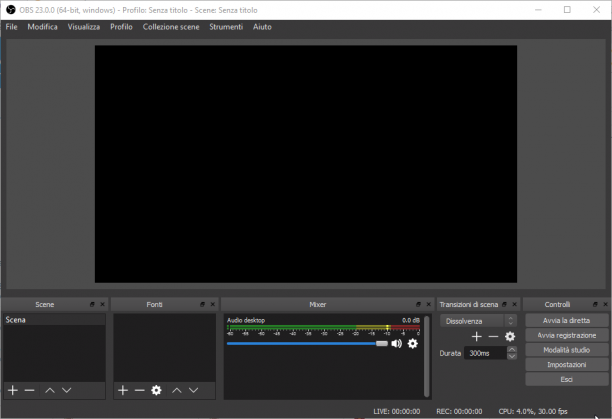
Task: Undock the Mixer panel
Action: tap(418, 304)
